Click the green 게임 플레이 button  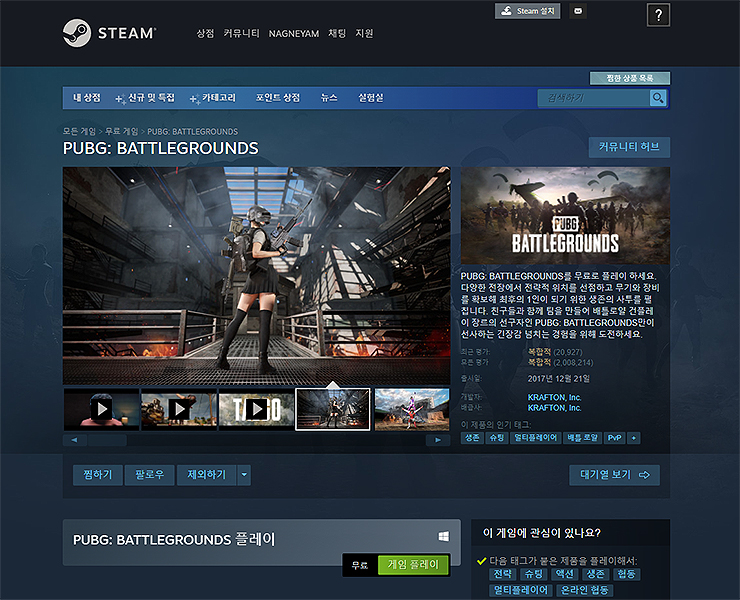(413, 565)
